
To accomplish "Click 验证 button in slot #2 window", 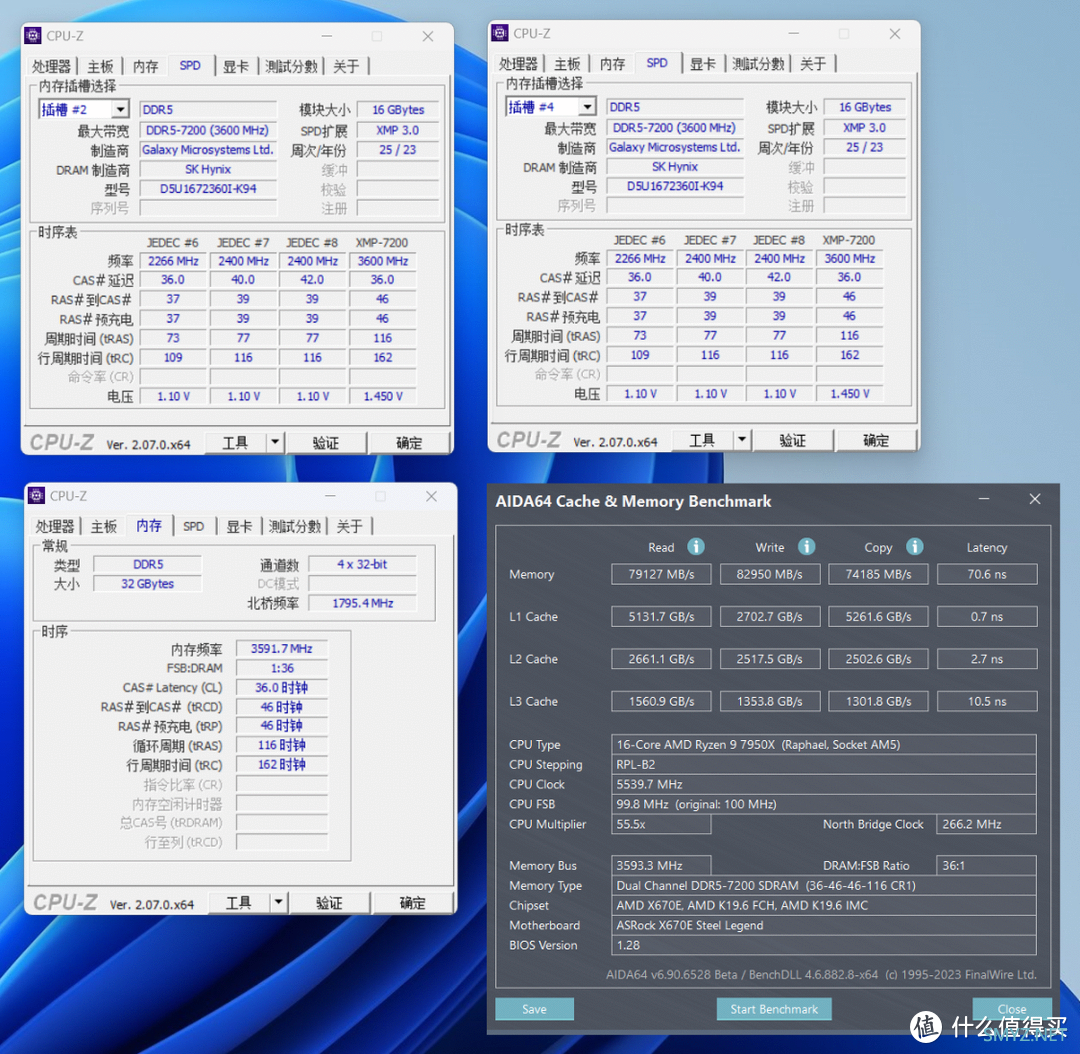I will click(x=326, y=443).
